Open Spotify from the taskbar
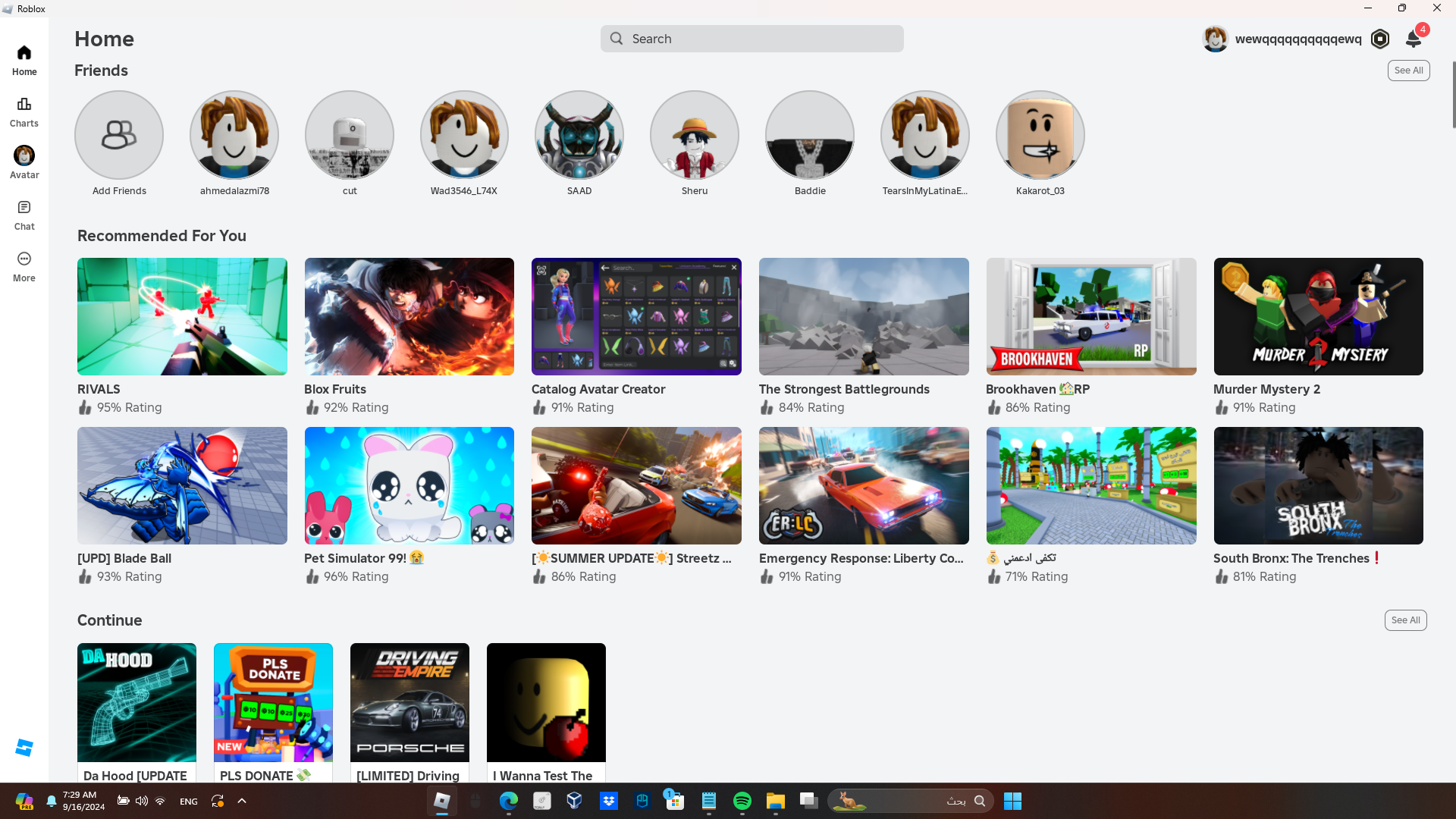The height and width of the screenshot is (819, 1456). 742,801
